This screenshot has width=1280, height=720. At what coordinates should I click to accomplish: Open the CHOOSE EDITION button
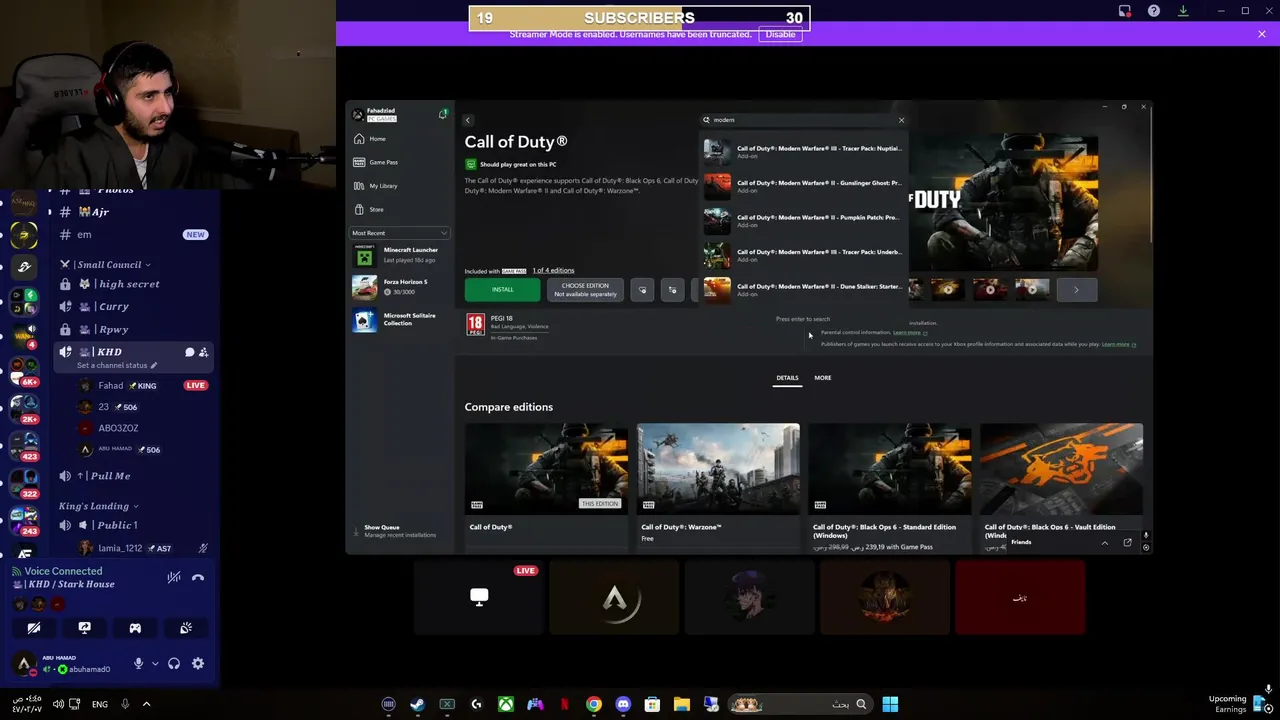coord(585,290)
